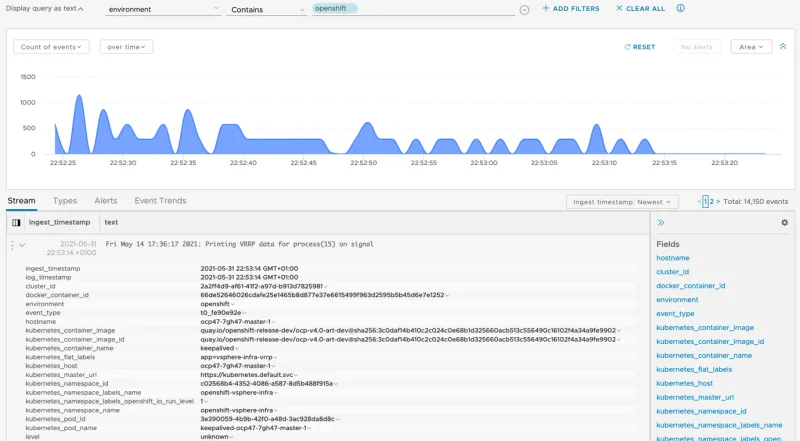Switch to the Alerts tab
Image resolution: width=800 pixels, height=441 pixels.
click(105, 201)
